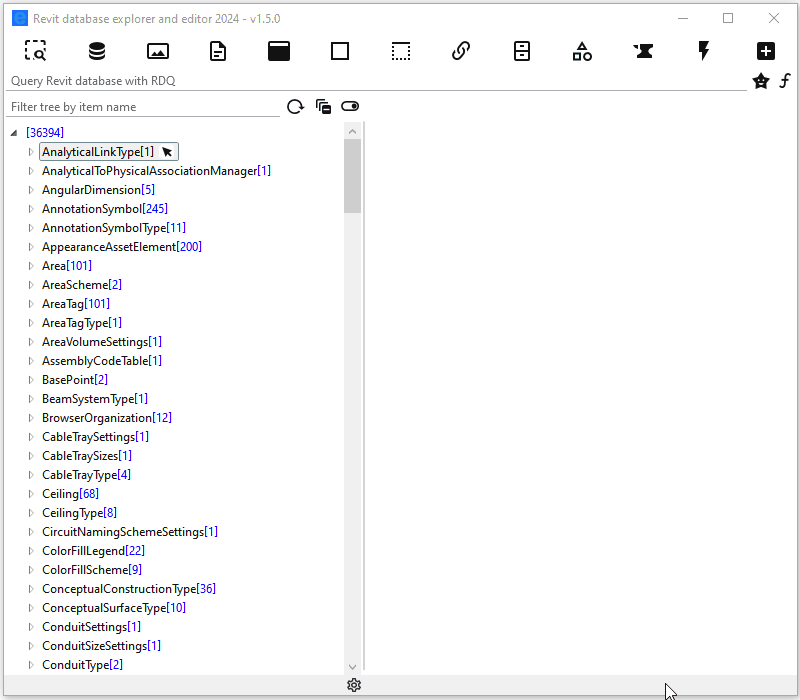Open the star favorites icon

(x=761, y=81)
